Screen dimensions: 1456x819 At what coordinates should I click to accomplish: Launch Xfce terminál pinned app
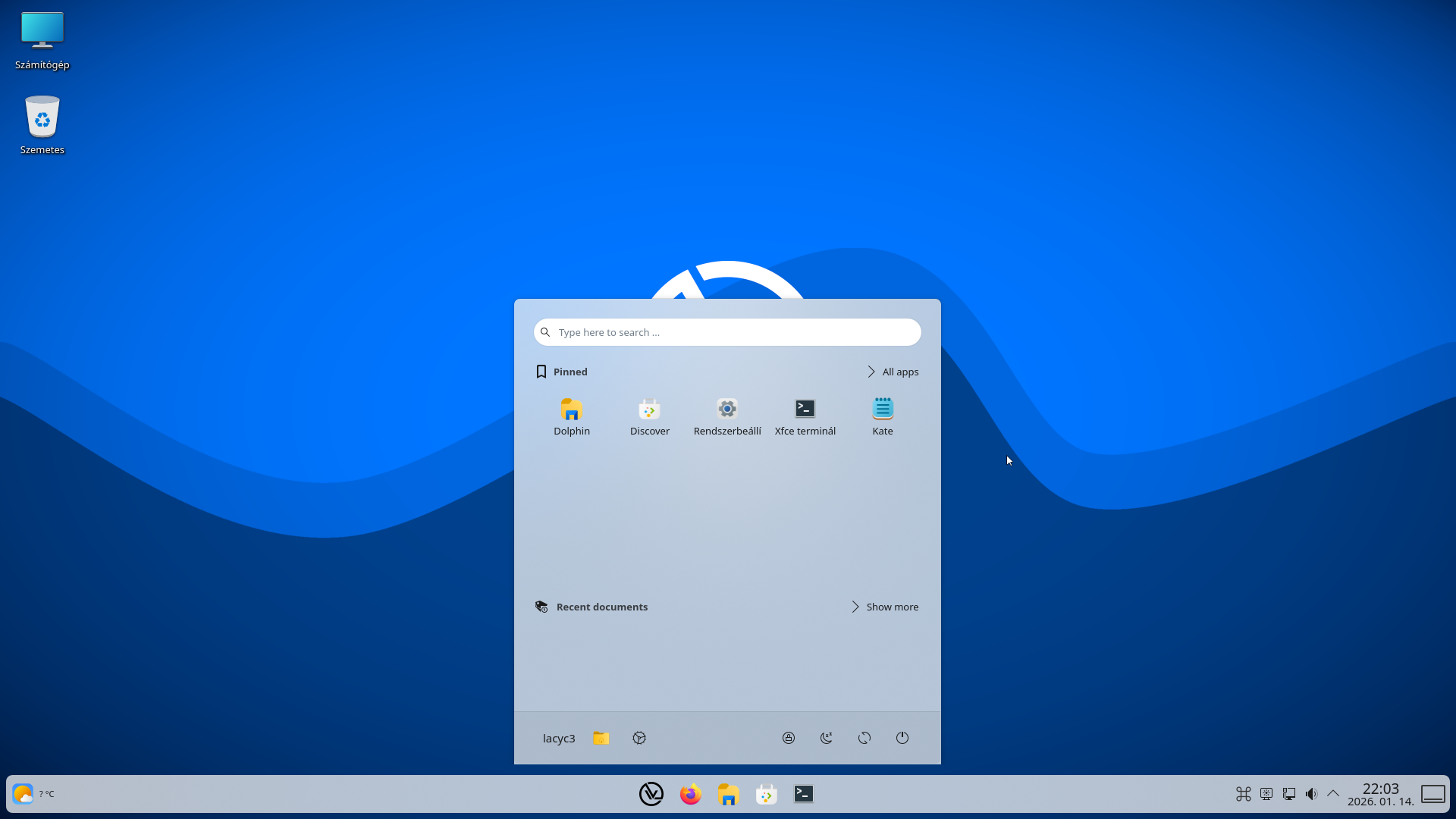coord(805,416)
